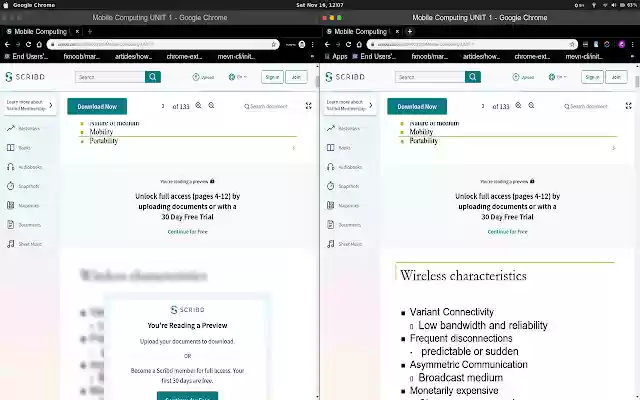Open Apps bookmark in right window
This screenshot has height=400, width=640.
[336, 56]
